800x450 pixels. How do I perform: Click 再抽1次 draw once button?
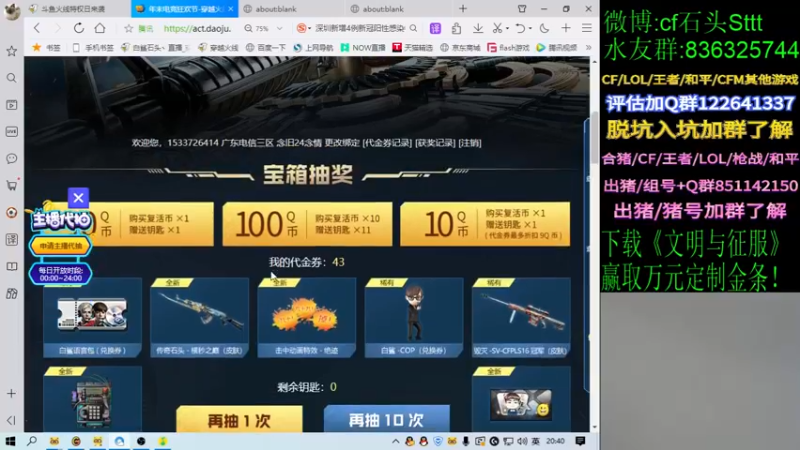pos(239,420)
